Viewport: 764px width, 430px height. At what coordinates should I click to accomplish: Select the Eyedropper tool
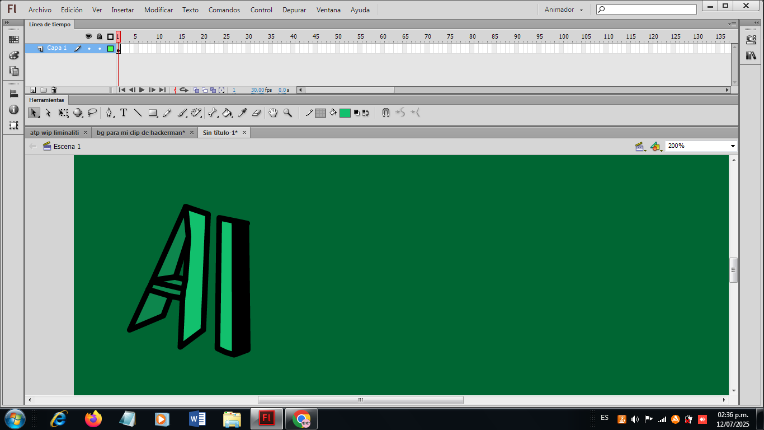(x=242, y=113)
